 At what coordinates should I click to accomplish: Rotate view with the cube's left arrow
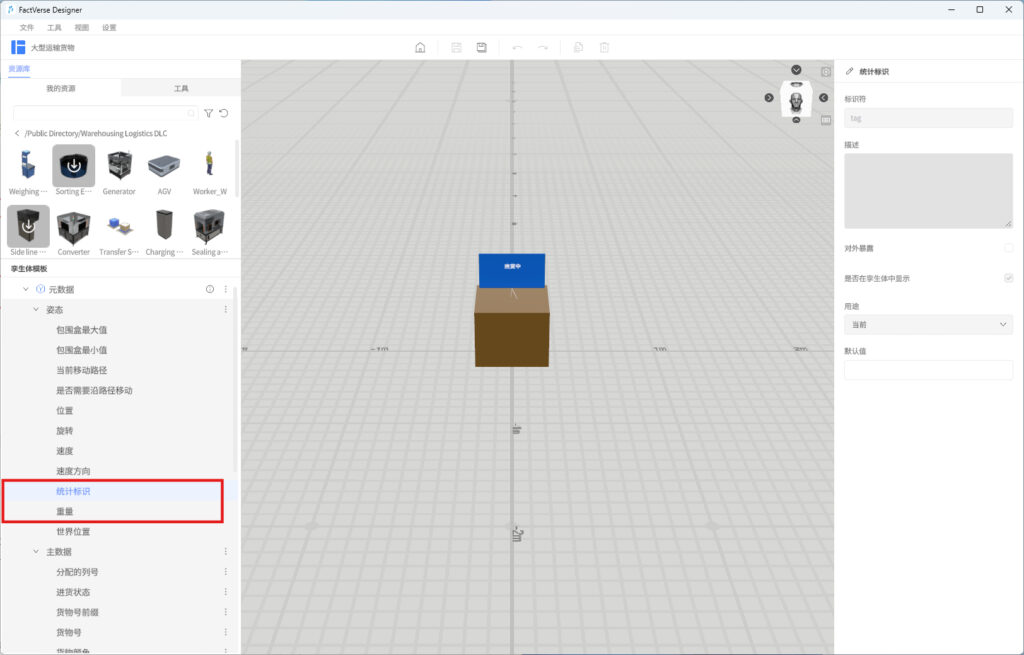coord(769,97)
